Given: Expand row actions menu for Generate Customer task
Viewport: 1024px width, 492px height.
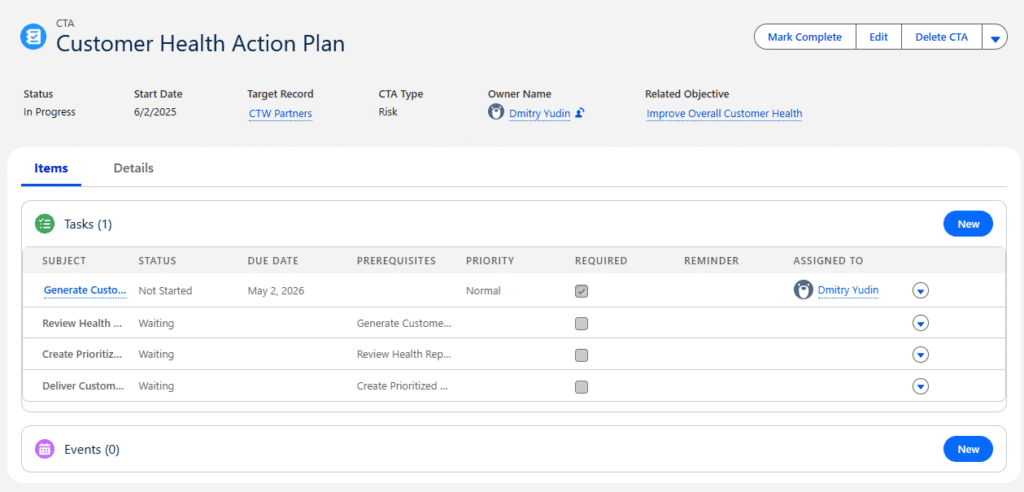Looking at the screenshot, I should [921, 291].
